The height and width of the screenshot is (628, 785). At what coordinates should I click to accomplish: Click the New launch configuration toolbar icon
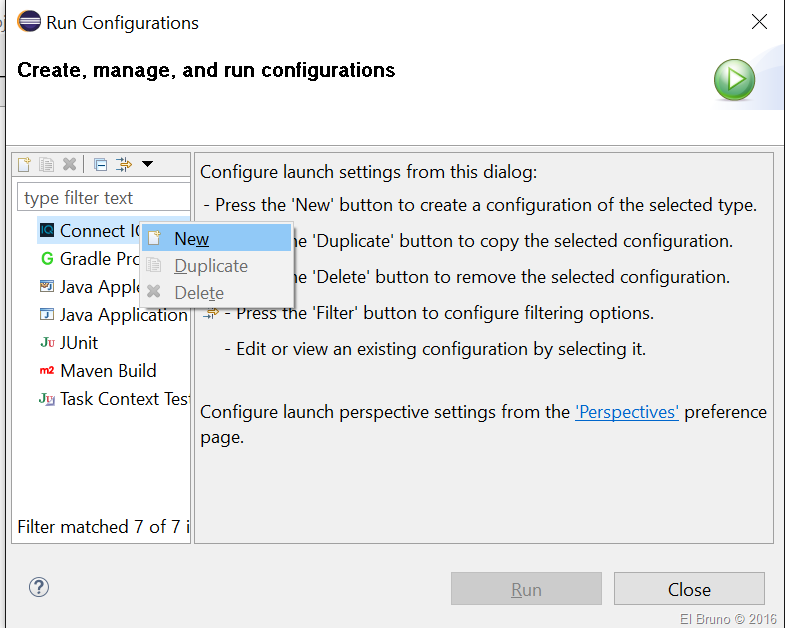pos(24,165)
